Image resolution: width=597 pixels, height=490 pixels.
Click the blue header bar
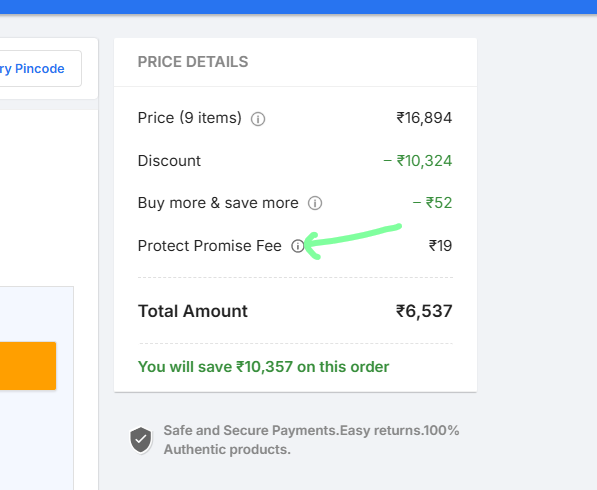click(298, 7)
